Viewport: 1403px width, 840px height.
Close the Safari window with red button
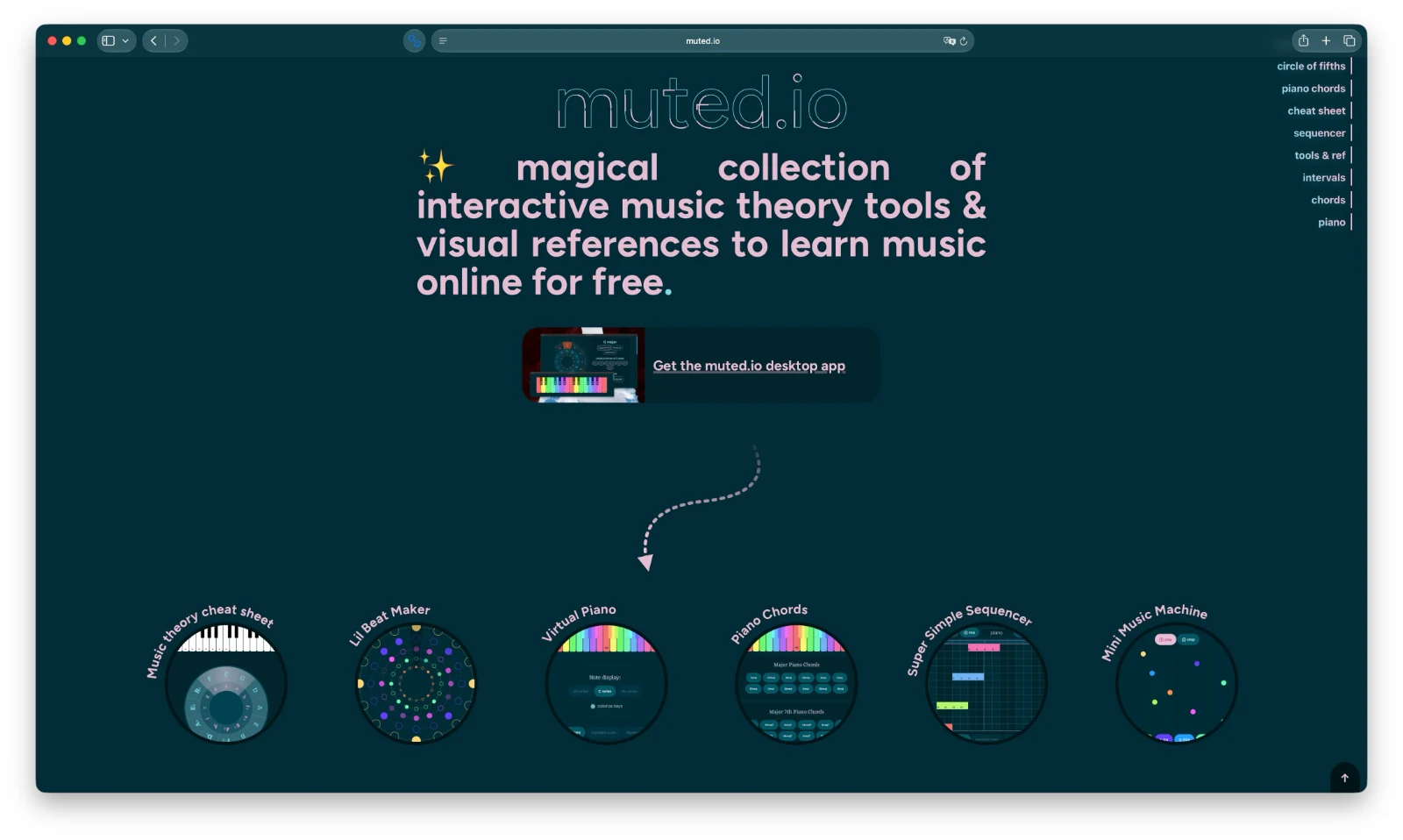[52, 41]
